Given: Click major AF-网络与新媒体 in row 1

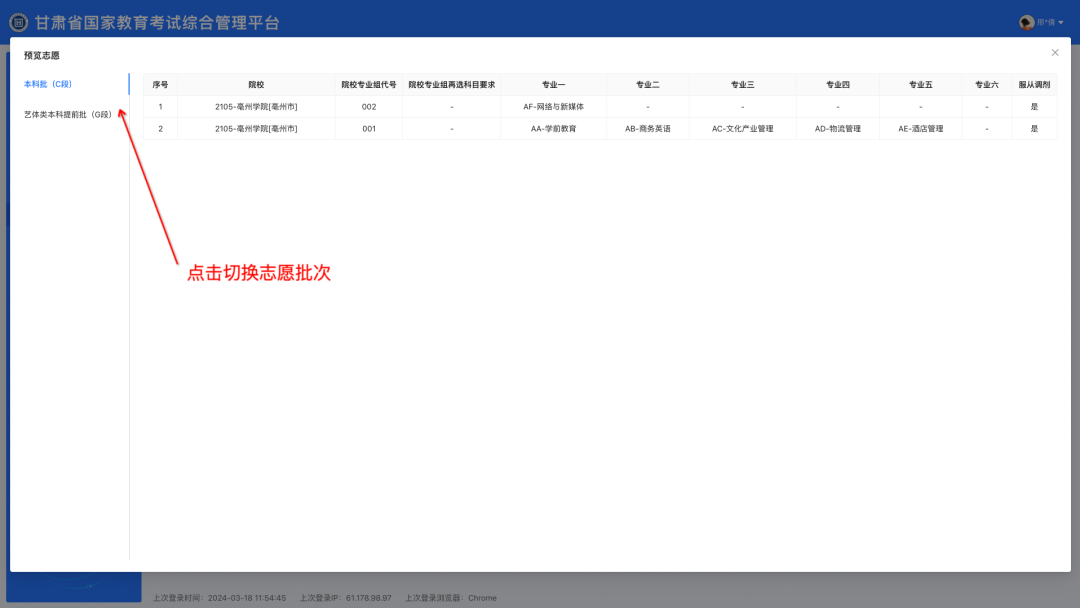Looking at the screenshot, I should (558, 106).
